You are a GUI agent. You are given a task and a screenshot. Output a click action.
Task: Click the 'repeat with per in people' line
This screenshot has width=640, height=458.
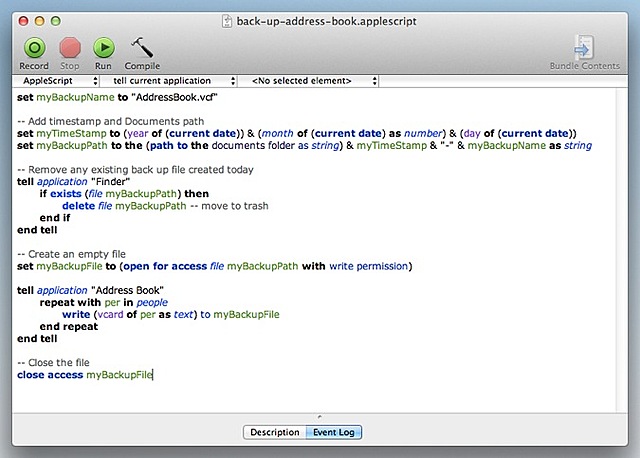click(x=104, y=302)
